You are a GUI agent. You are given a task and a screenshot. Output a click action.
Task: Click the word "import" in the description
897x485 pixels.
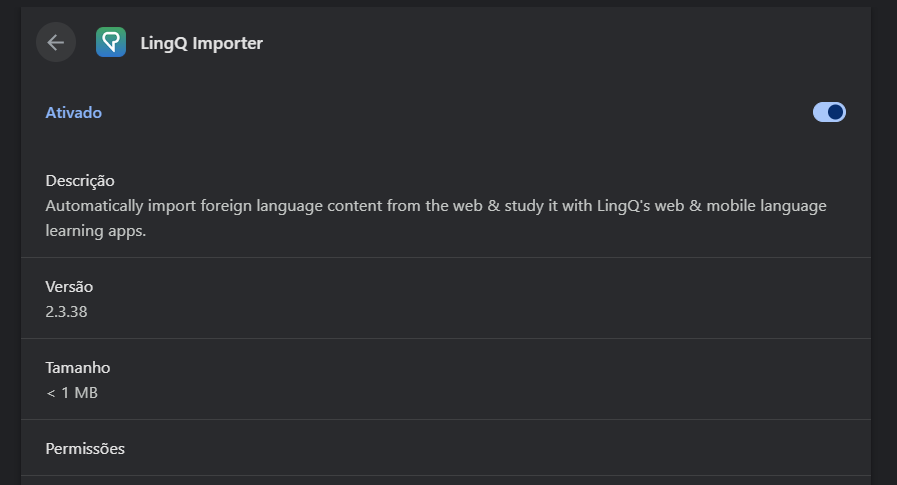[169, 206]
